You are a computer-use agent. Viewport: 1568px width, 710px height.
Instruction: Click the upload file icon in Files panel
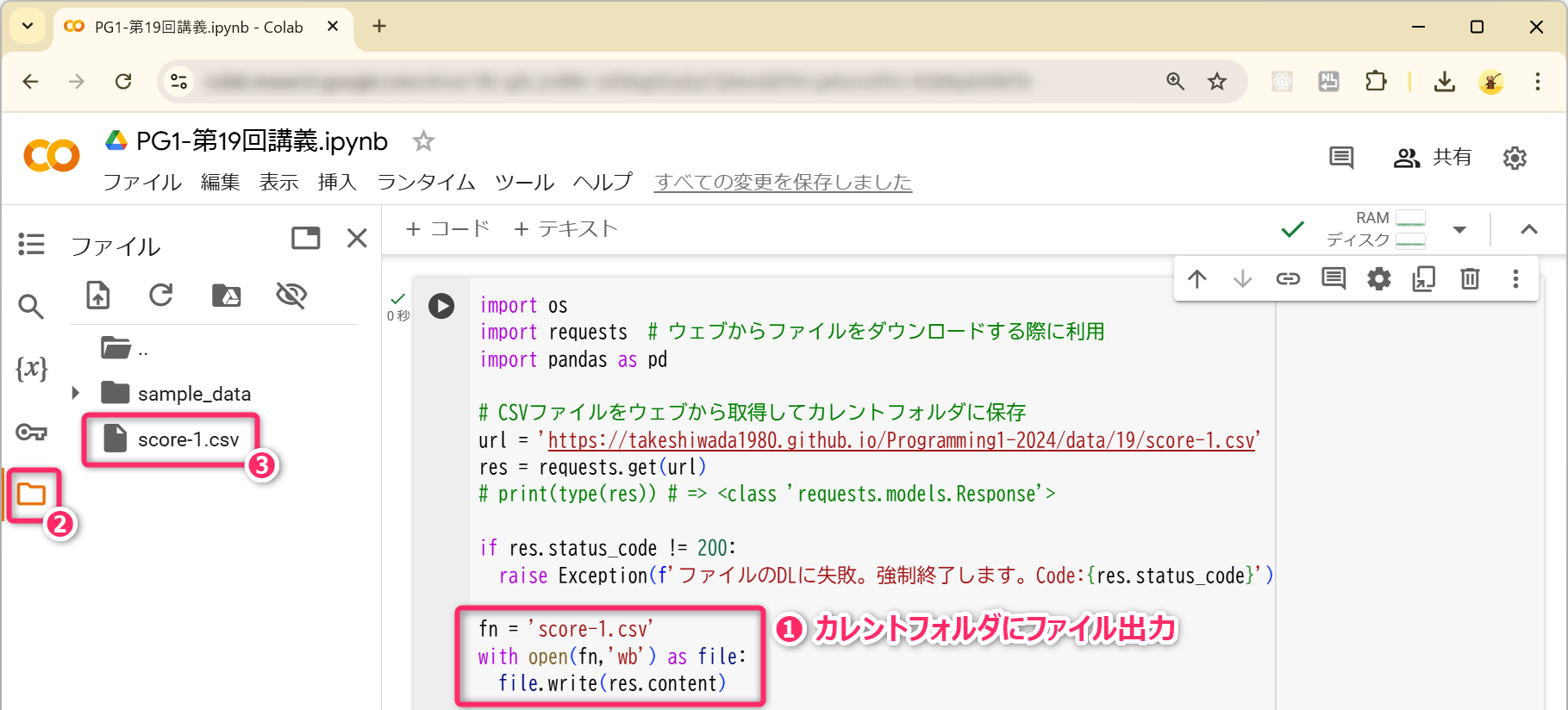(98, 296)
